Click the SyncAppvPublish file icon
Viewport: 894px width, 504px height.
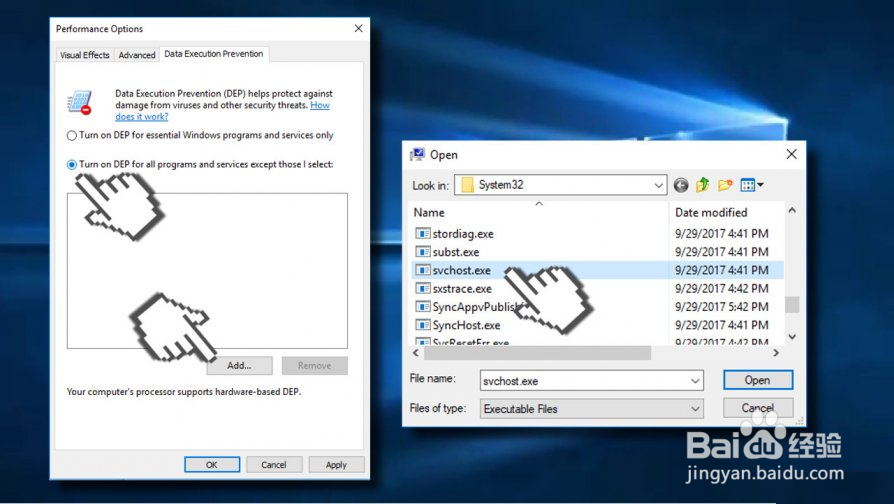click(422, 306)
